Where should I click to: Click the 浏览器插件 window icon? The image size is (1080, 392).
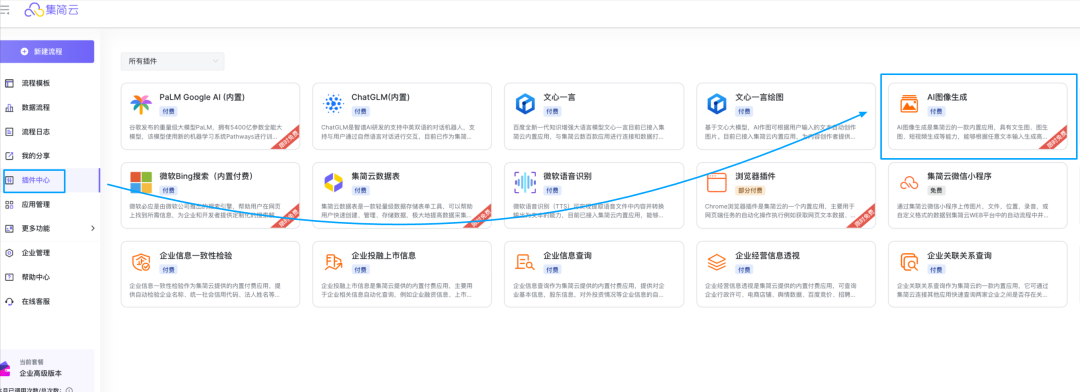point(718,183)
